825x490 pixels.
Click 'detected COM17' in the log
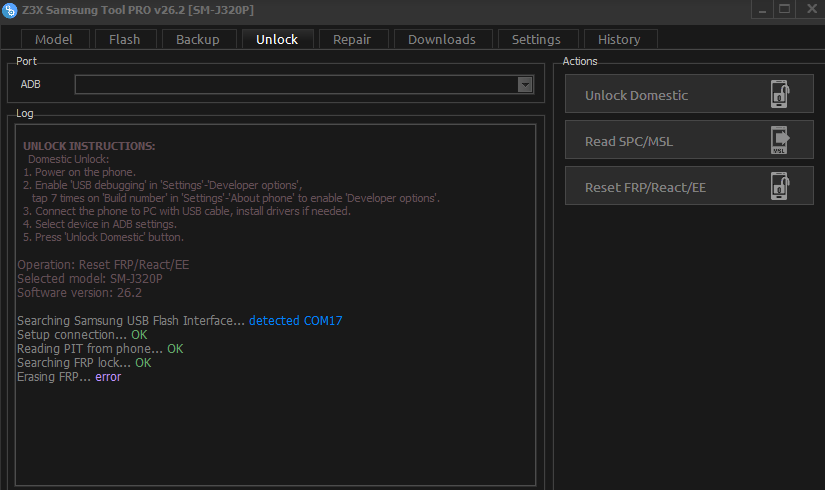click(x=296, y=321)
